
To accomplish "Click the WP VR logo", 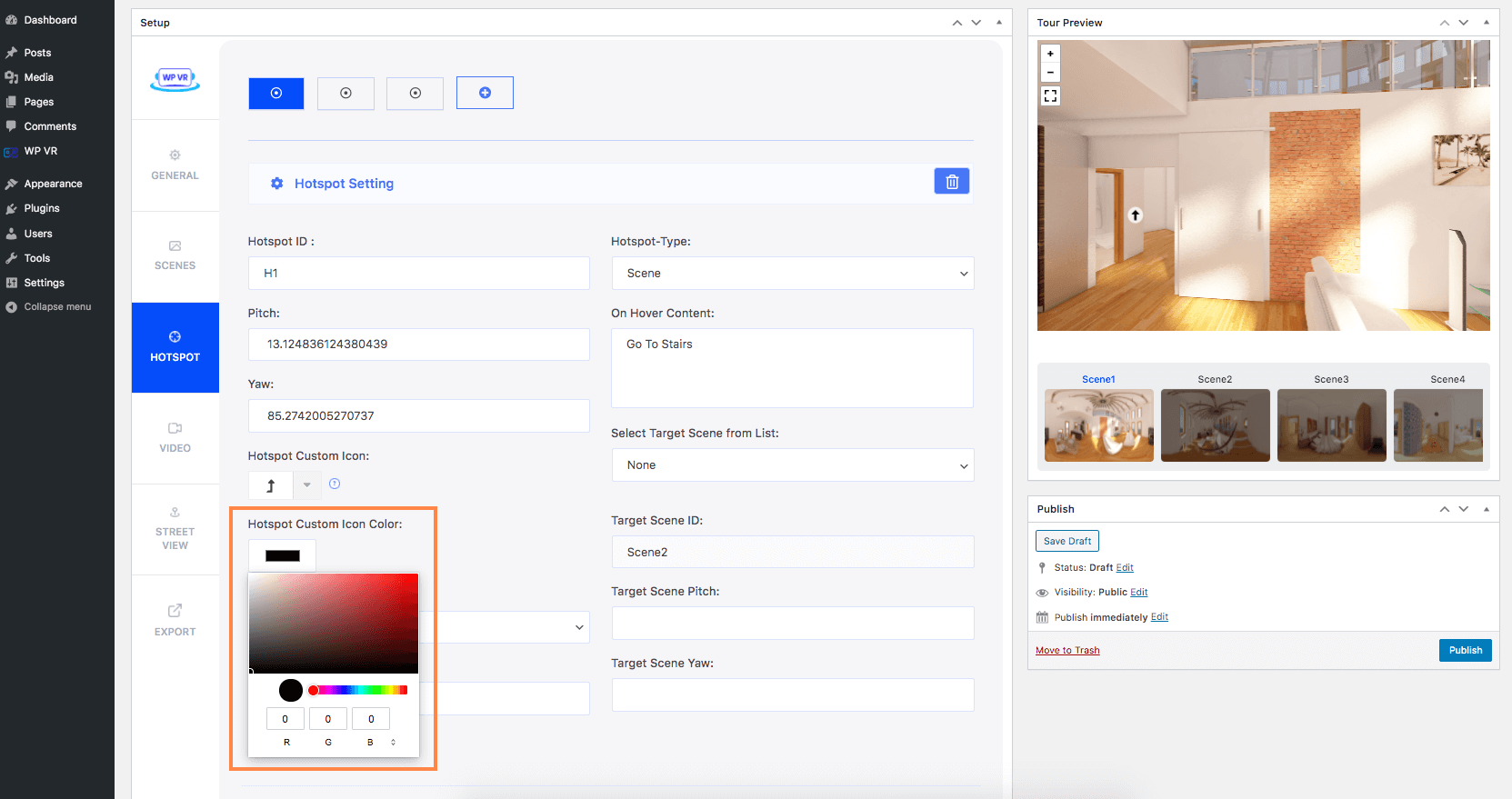I will coord(175,80).
